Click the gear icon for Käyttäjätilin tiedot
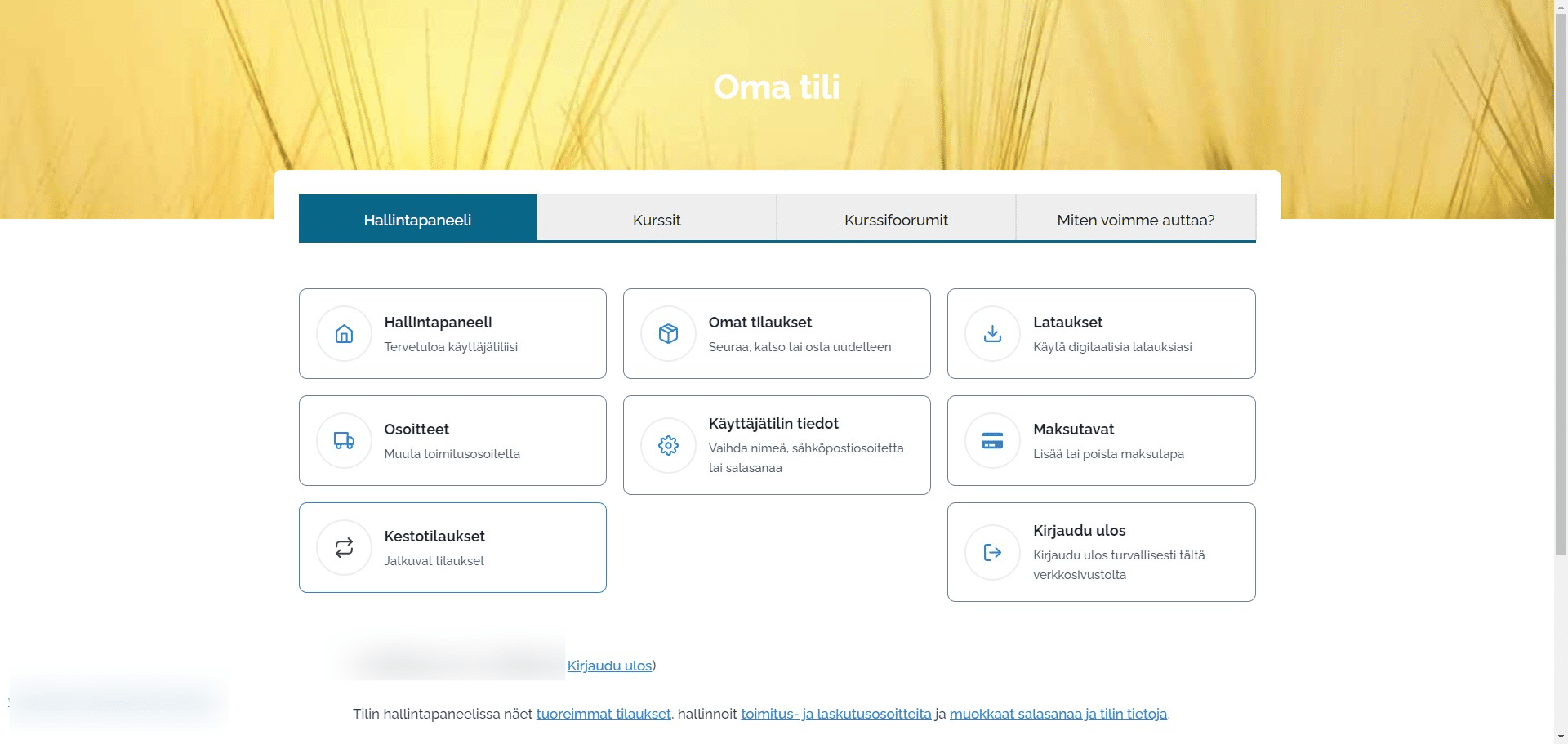 click(x=668, y=445)
